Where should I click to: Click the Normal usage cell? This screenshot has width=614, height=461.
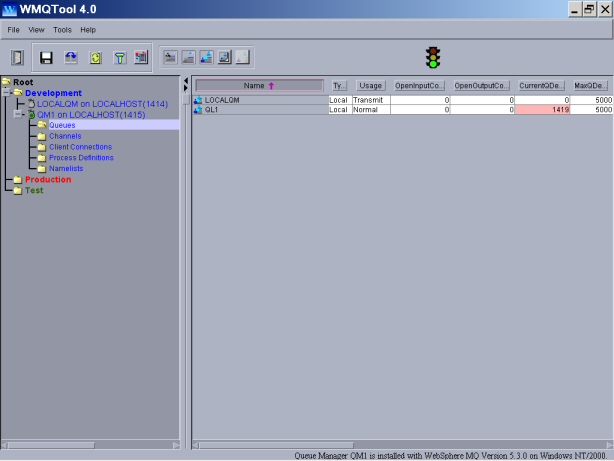(x=371, y=110)
